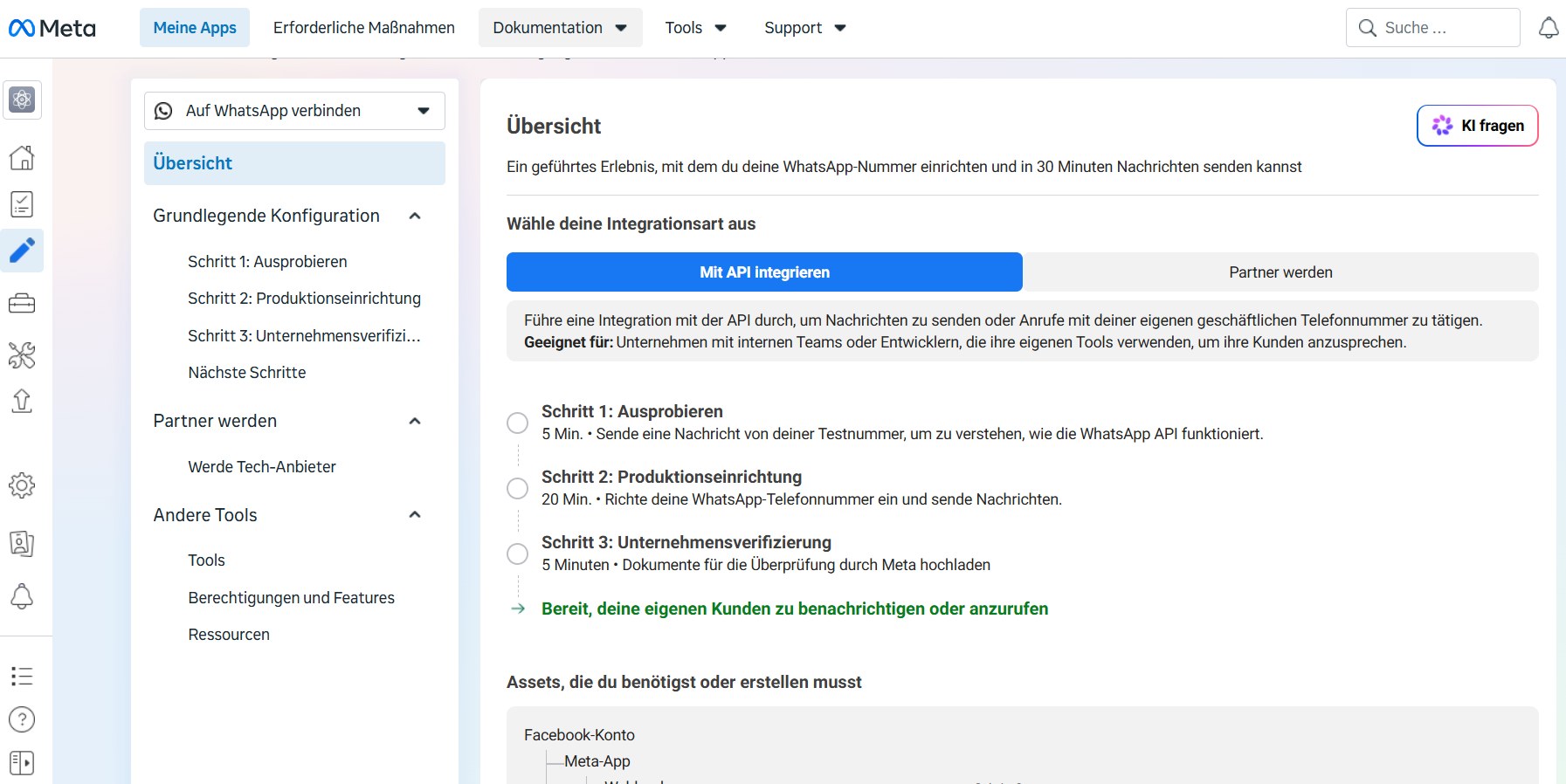Image resolution: width=1566 pixels, height=784 pixels.
Task: Click the Facebook-Konto asset entry
Action: pyautogui.click(x=579, y=735)
